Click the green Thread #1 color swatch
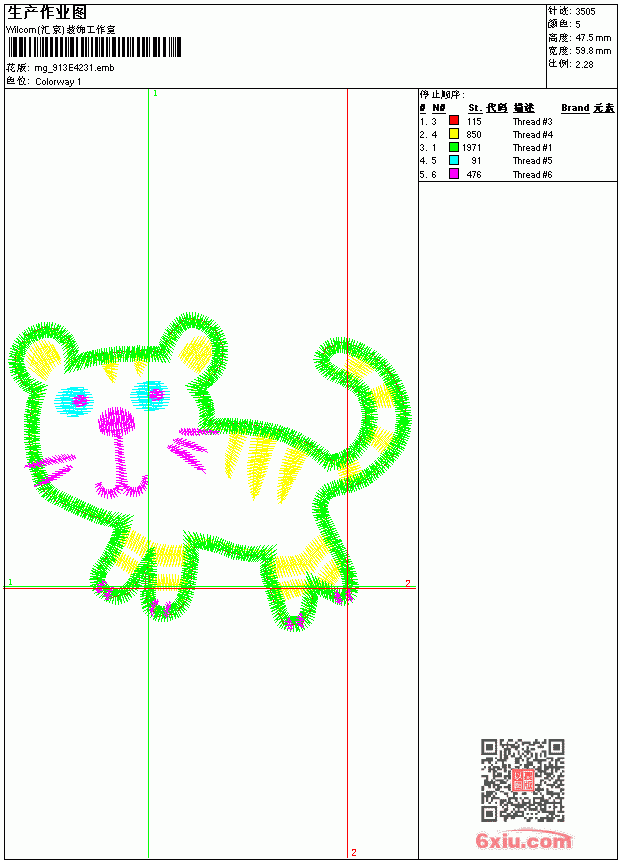 click(x=454, y=147)
